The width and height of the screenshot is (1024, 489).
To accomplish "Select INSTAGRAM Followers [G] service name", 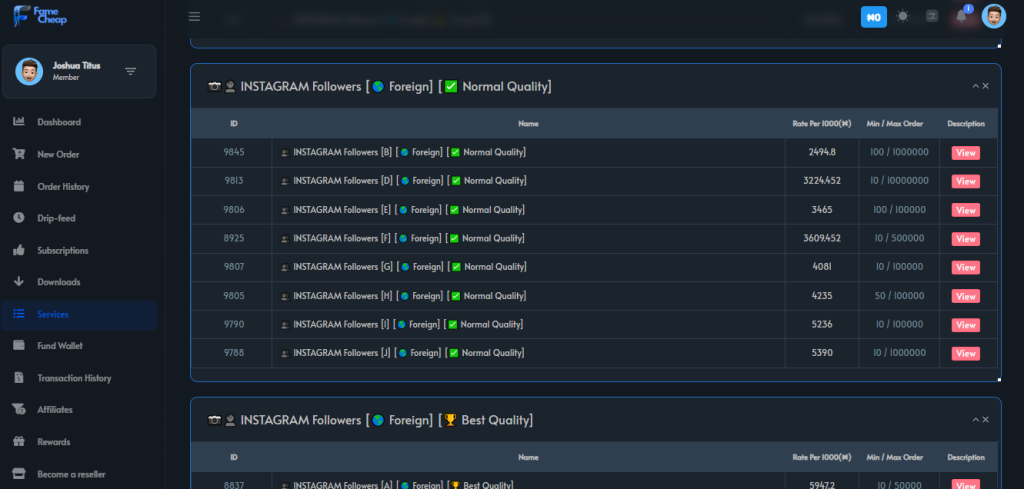I will tap(403, 267).
